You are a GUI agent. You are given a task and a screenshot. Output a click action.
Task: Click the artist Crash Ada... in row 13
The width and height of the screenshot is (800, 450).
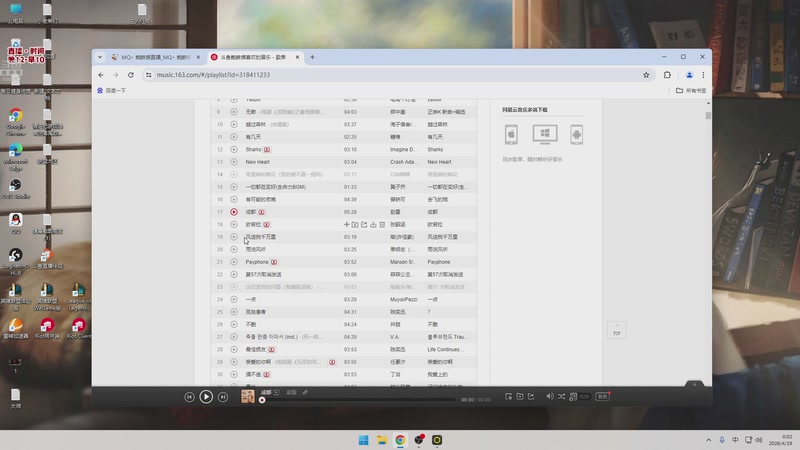coord(402,162)
